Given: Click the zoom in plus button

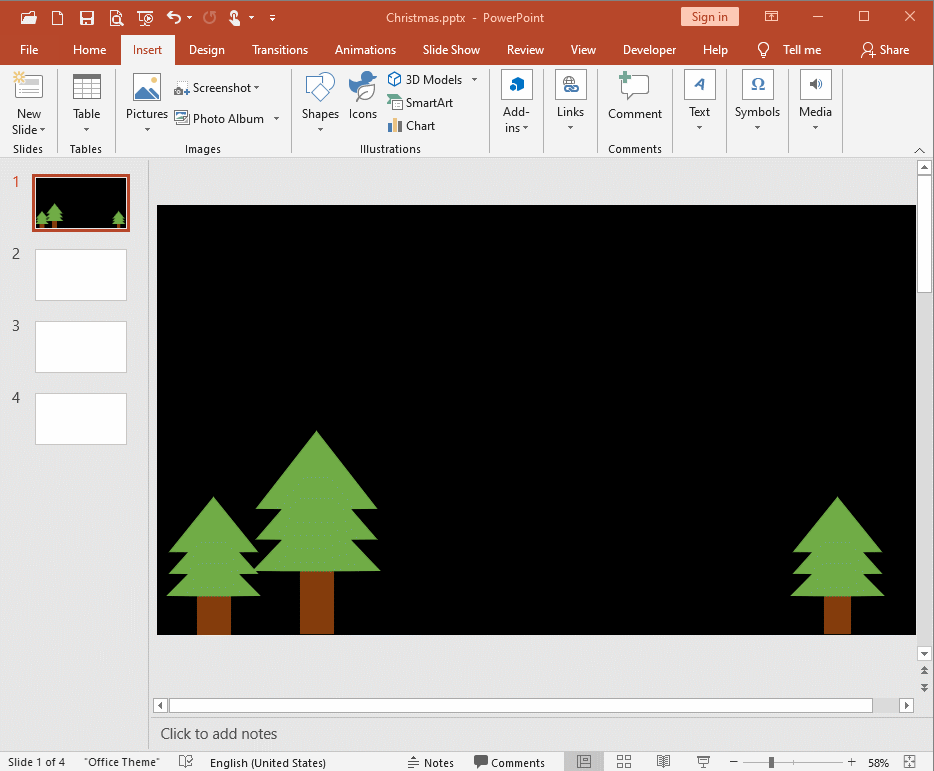Looking at the screenshot, I should 852,761.
